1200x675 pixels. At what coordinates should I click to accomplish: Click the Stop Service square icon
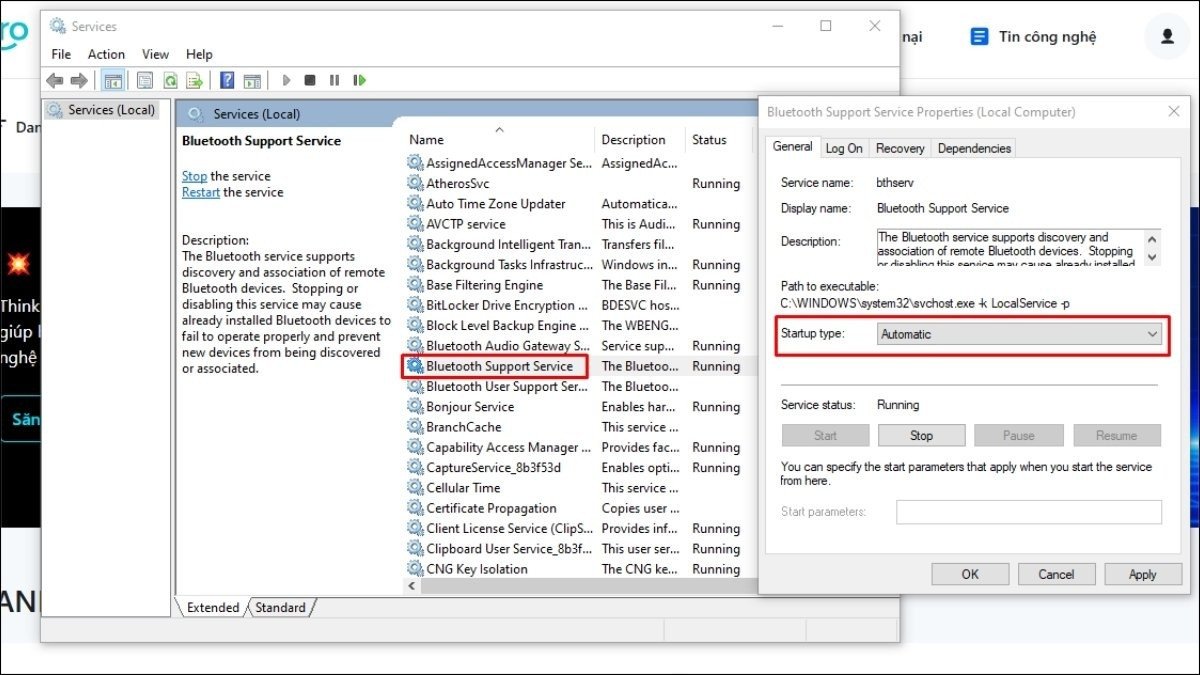pos(310,81)
